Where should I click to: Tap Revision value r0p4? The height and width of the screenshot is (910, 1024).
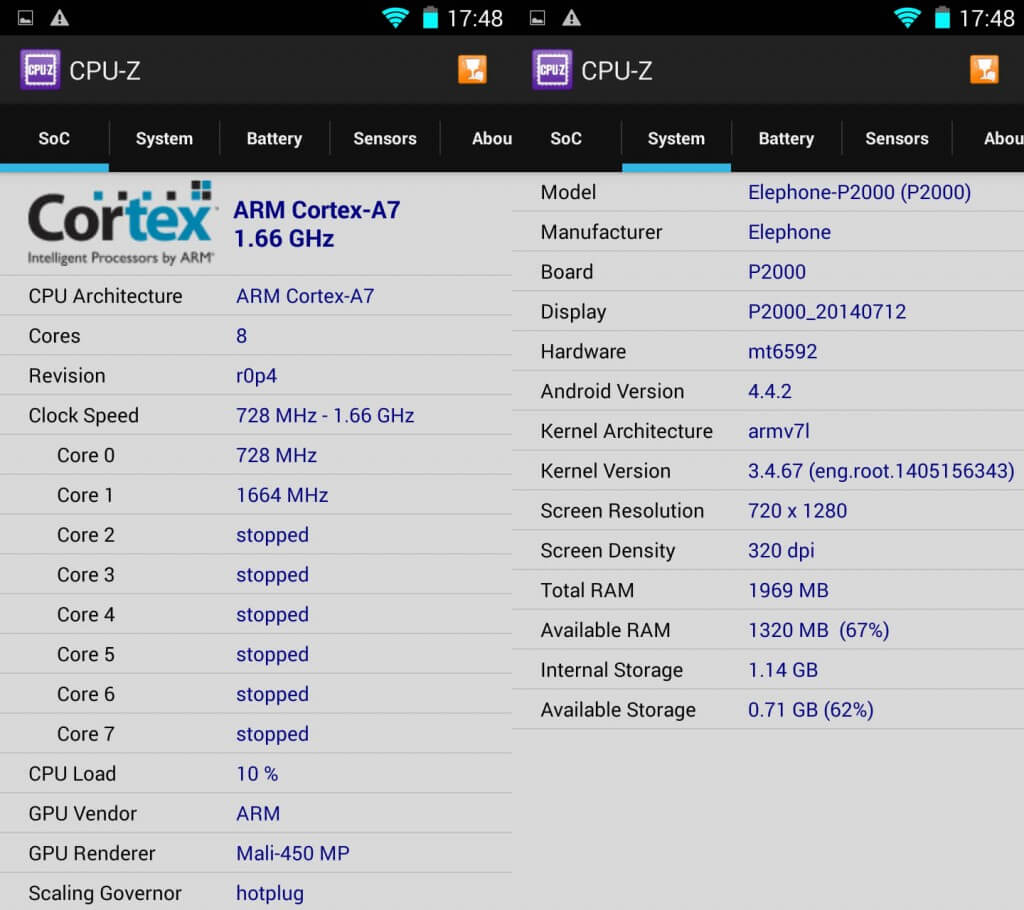[x=256, y=376]
